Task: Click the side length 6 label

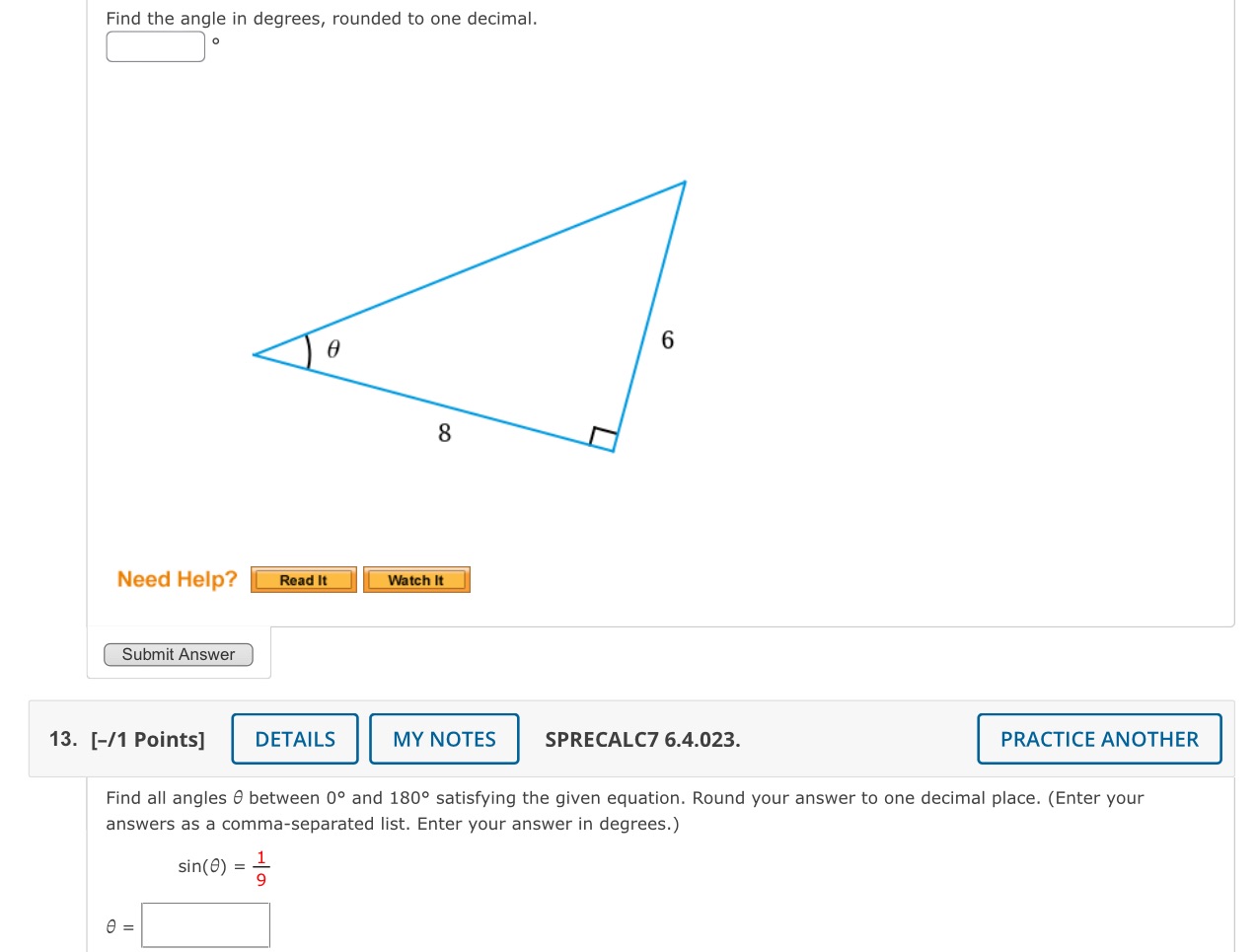Action: coord(668,340)
